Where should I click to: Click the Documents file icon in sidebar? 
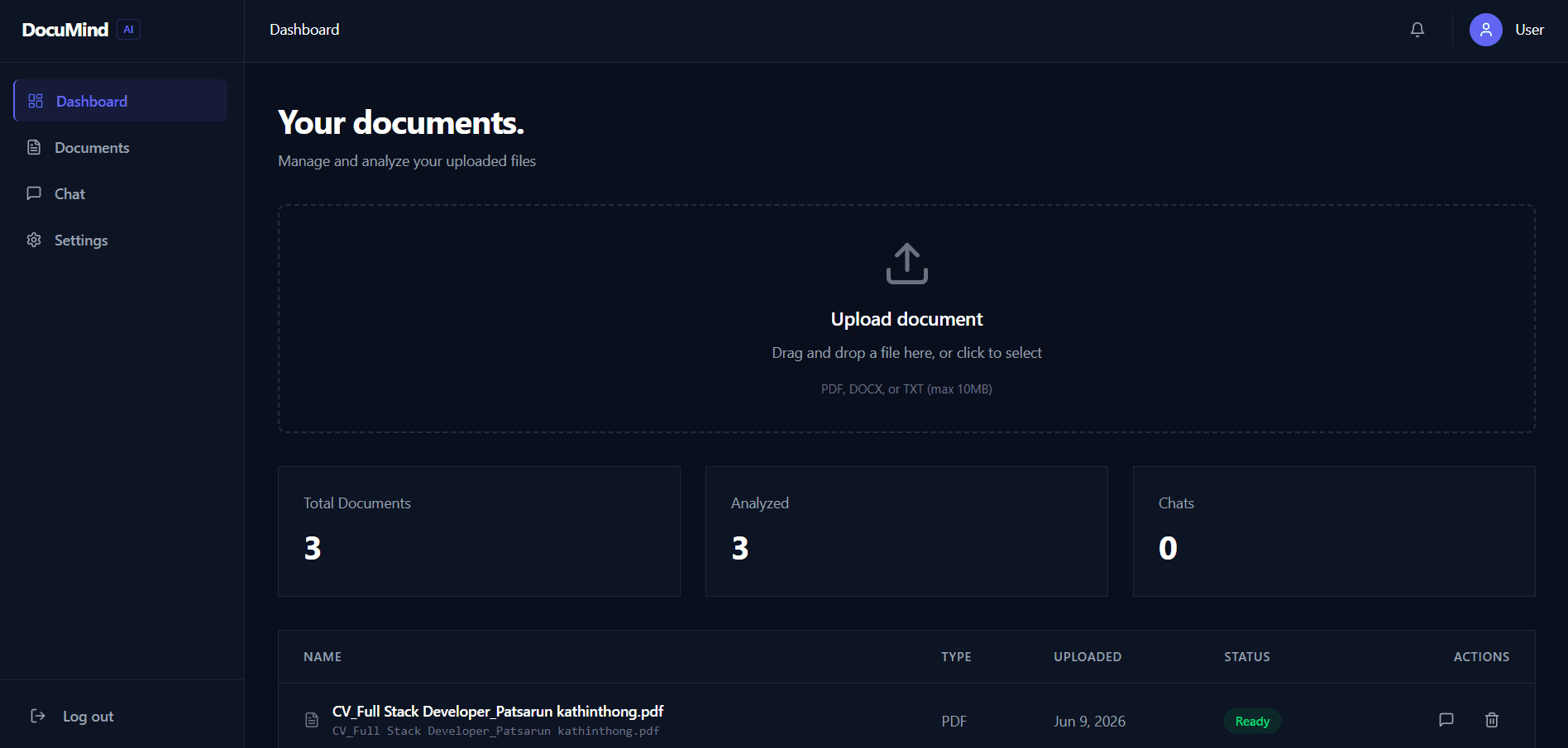click(x=34, y=147)
